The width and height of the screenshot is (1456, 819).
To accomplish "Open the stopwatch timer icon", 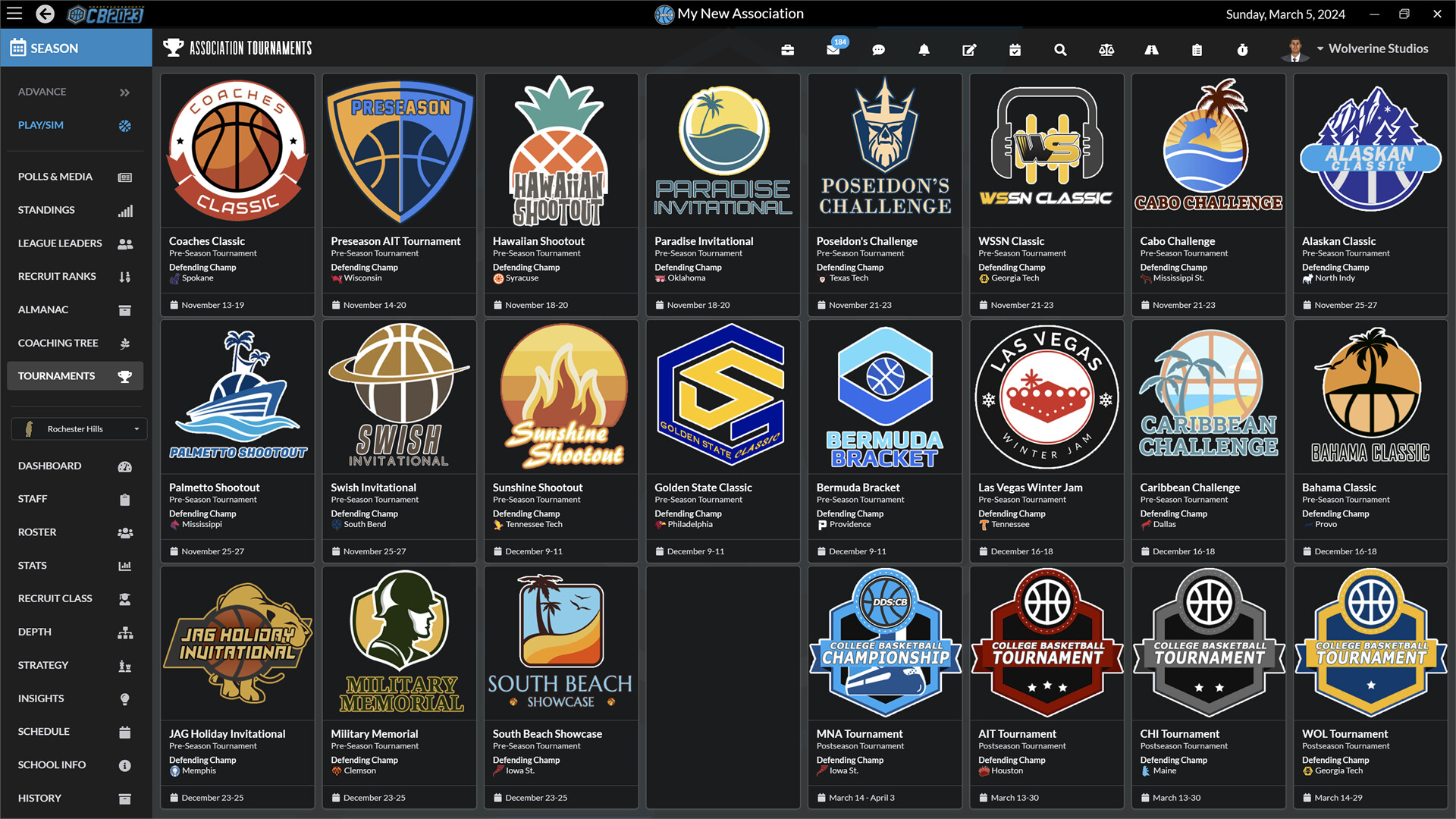I will (x=1243, y=49).
